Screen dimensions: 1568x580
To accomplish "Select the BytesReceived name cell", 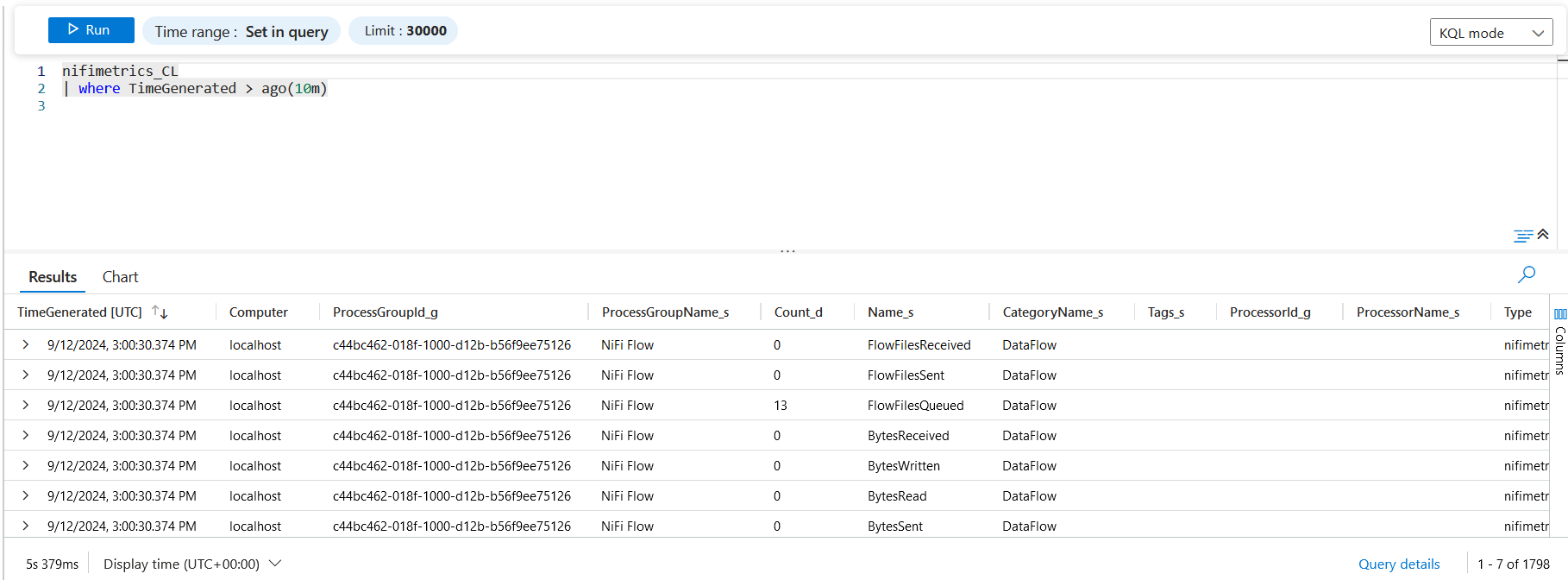I will (x=908, y=435).
